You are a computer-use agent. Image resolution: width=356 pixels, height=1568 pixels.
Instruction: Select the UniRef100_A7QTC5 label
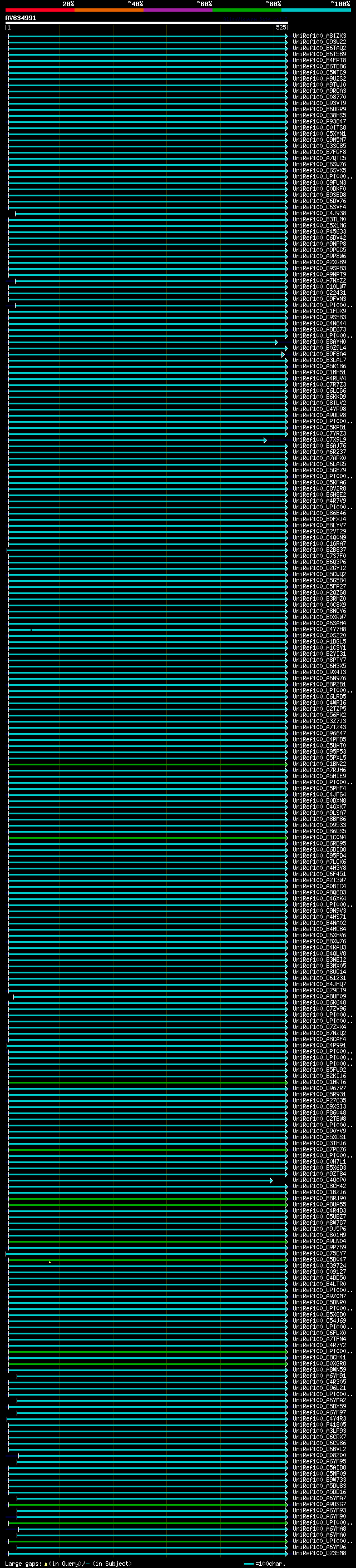[319, 159]
